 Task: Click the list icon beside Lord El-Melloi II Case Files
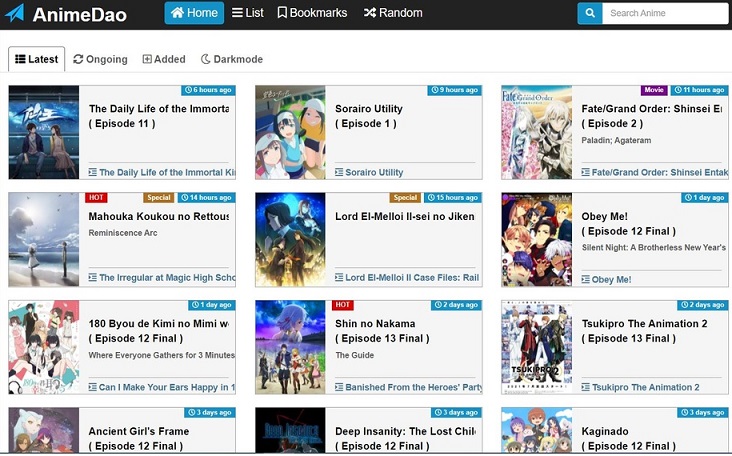click(x=339, y=278)
